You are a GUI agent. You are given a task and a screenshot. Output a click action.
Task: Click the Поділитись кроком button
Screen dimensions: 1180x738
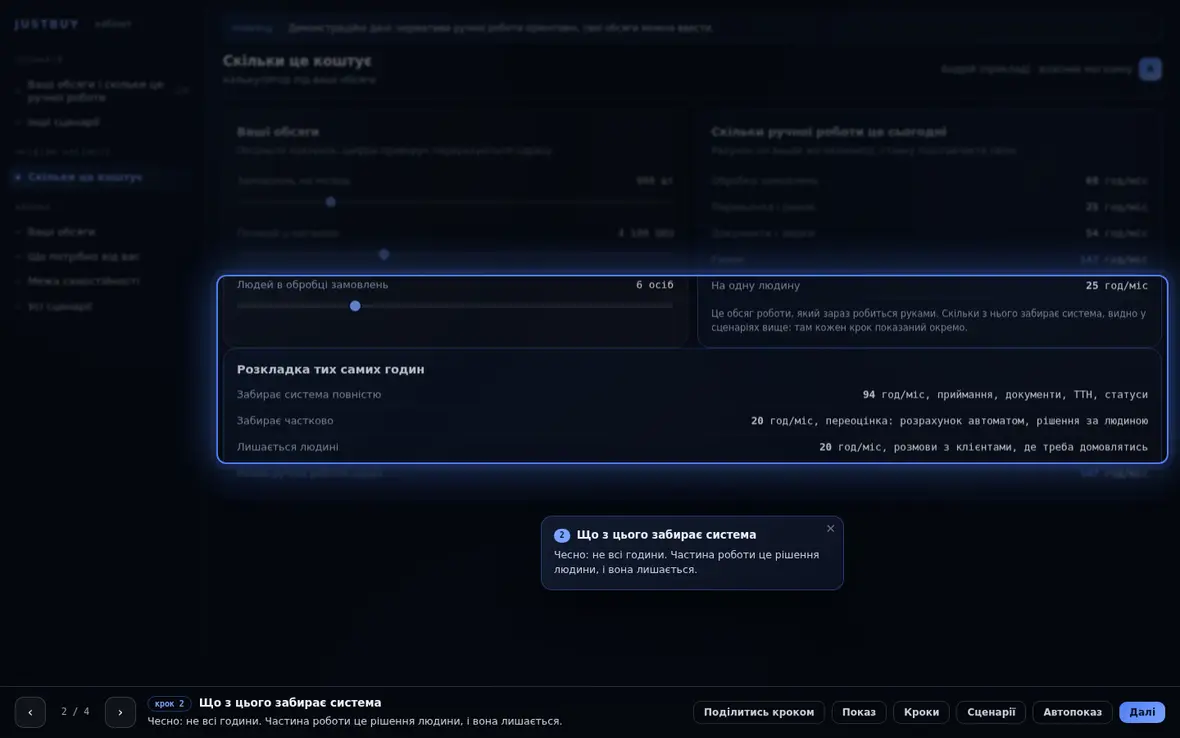pyautogui.click(x=759, y=712)
